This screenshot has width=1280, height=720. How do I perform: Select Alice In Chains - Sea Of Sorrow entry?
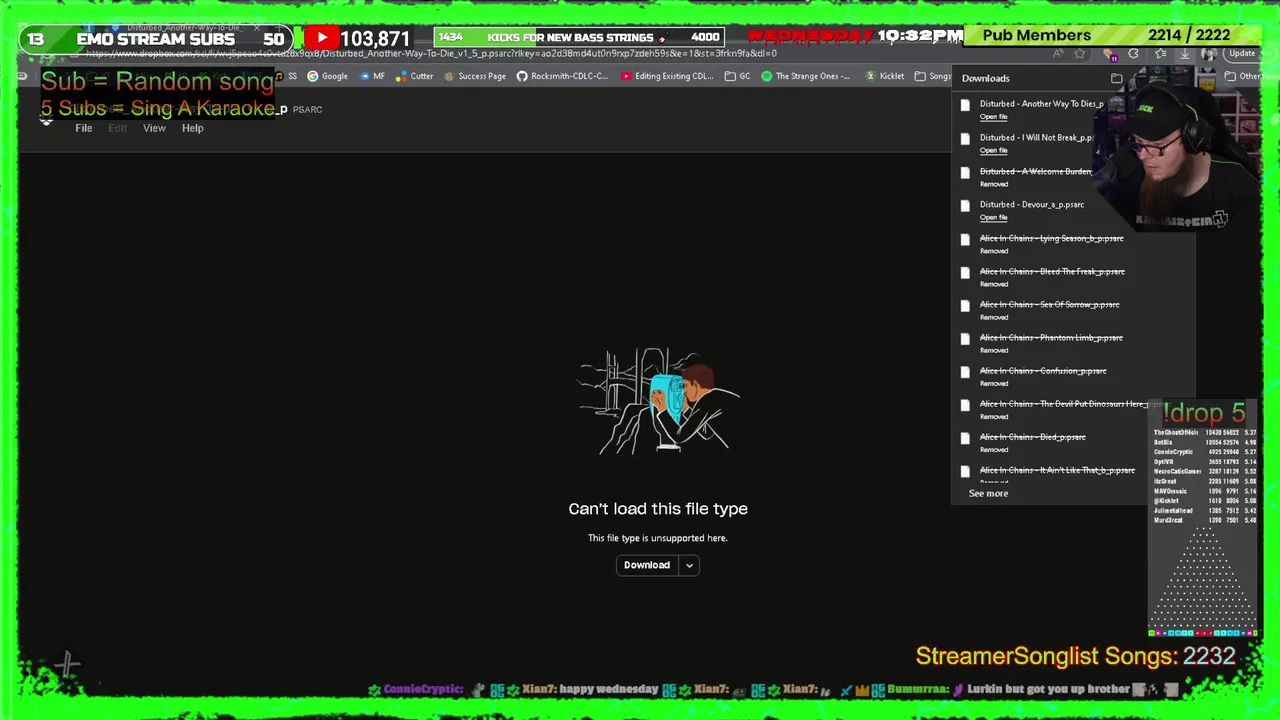tap(1050, 304)
